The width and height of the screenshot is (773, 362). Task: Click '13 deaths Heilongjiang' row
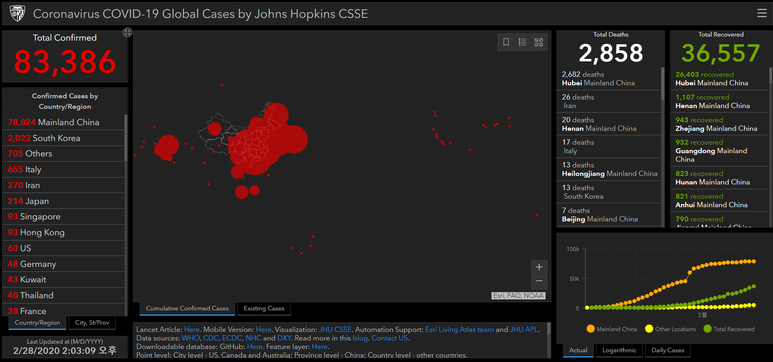tap(609, 169)
